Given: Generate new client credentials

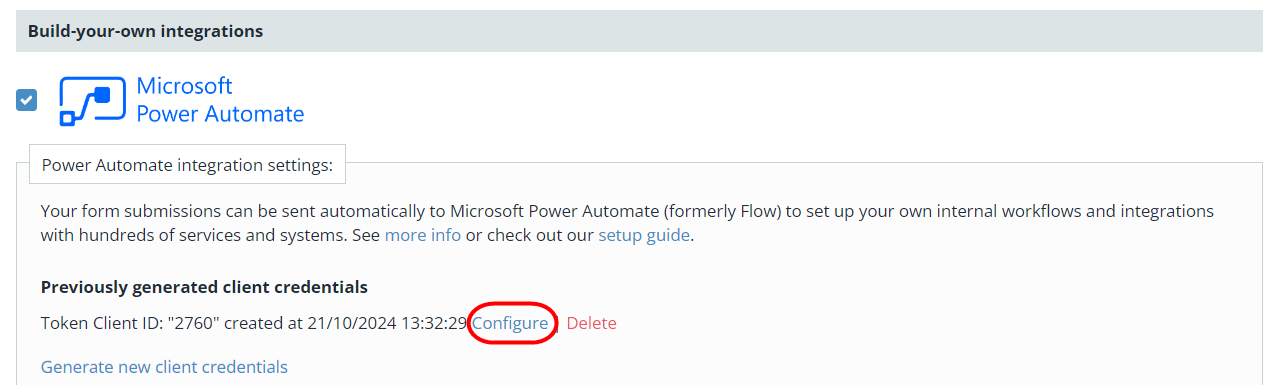Looking at the screenshot, I should click(x=164, y=367).
